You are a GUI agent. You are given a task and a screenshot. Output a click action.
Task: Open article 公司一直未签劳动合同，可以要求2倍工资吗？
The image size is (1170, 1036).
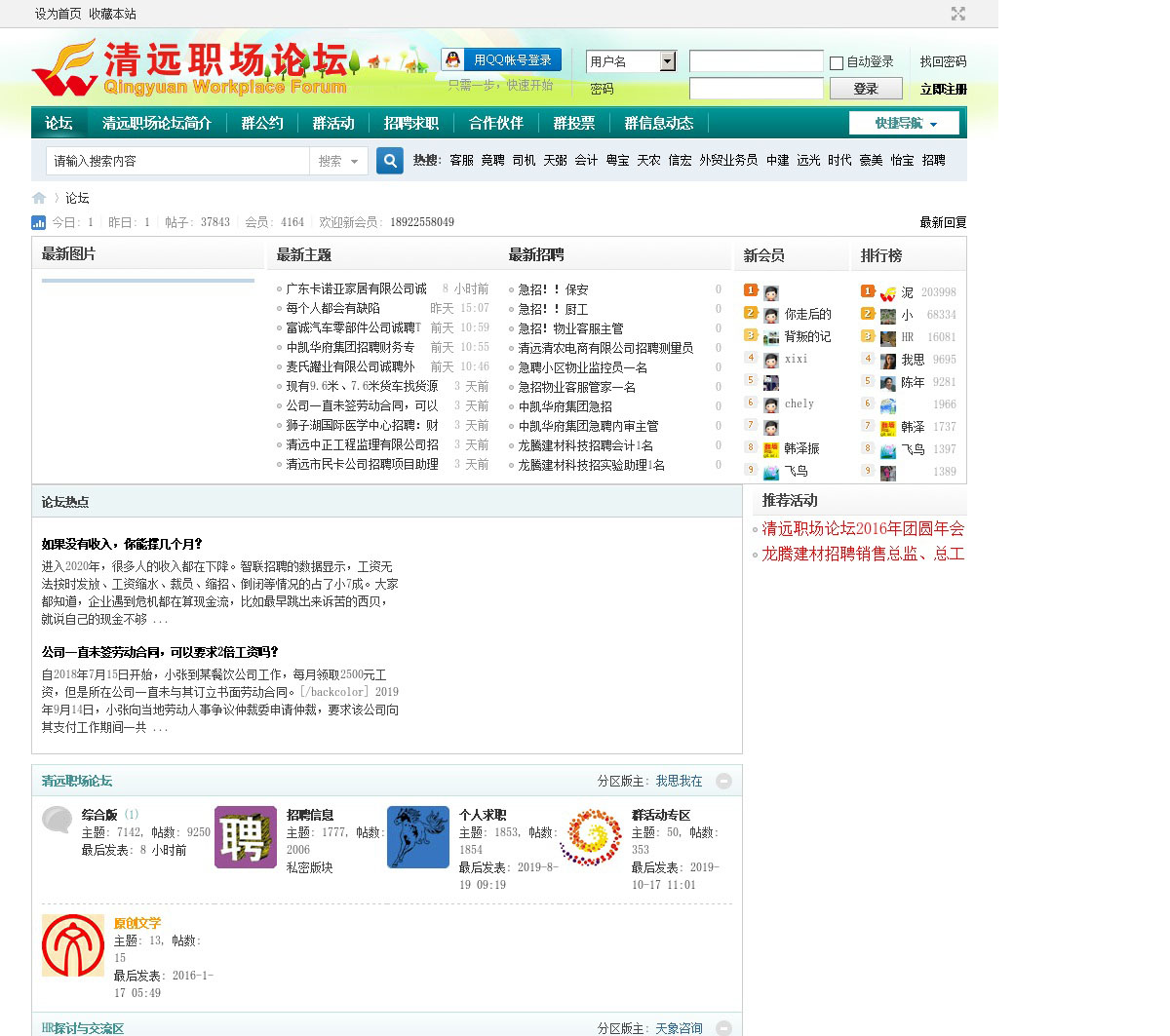pos(160,652)
